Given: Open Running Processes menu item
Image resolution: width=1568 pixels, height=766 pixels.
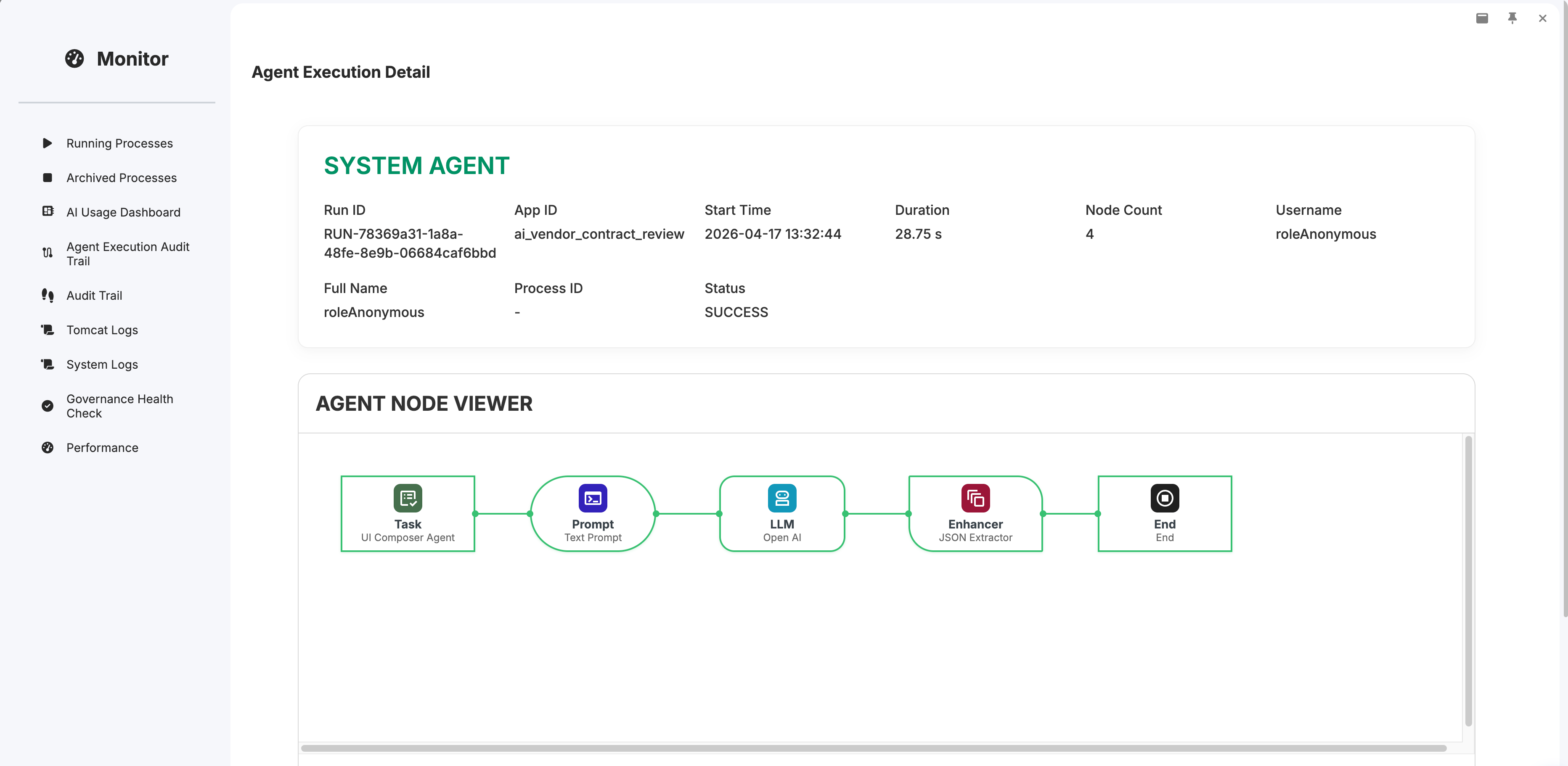Looking at the screenshot, I should point(119,144).
